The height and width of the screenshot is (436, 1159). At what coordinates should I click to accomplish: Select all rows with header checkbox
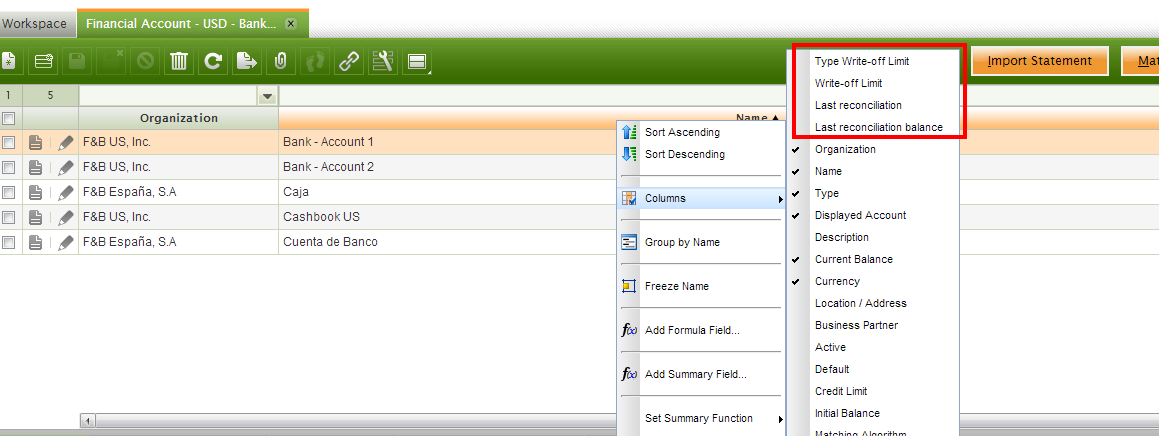tap(9, 118)
